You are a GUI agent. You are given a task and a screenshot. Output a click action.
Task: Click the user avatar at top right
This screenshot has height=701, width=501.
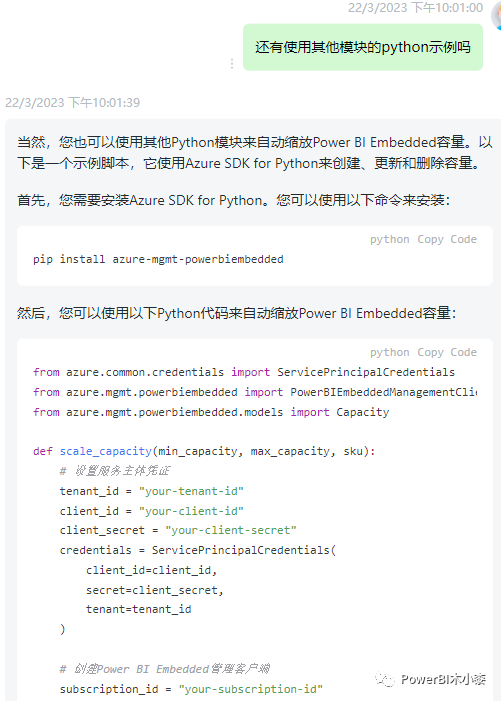point(496,16)
